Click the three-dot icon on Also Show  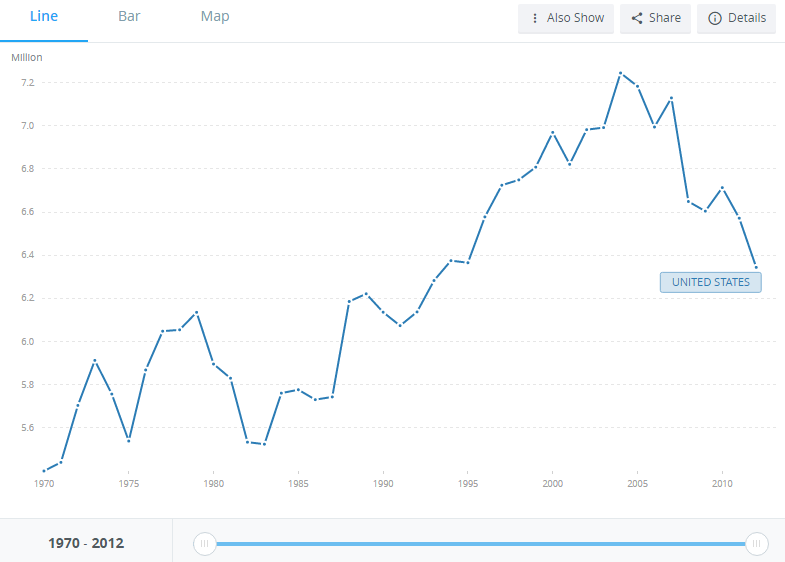(535, 18)
